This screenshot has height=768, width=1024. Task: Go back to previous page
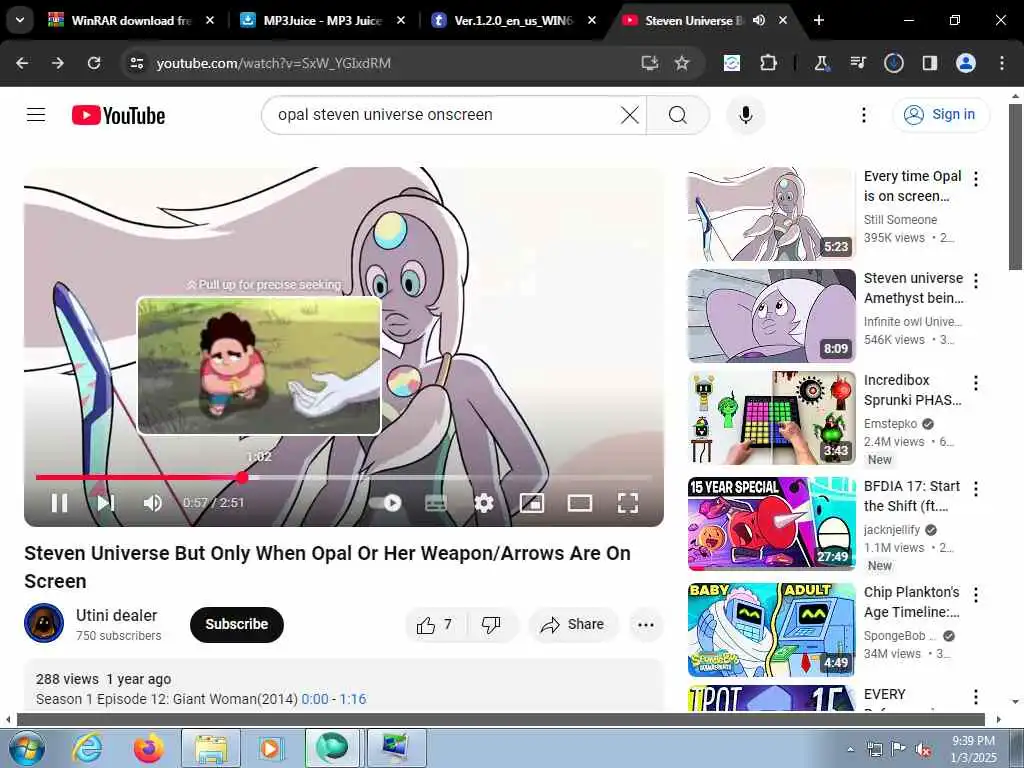click(22, 63)
